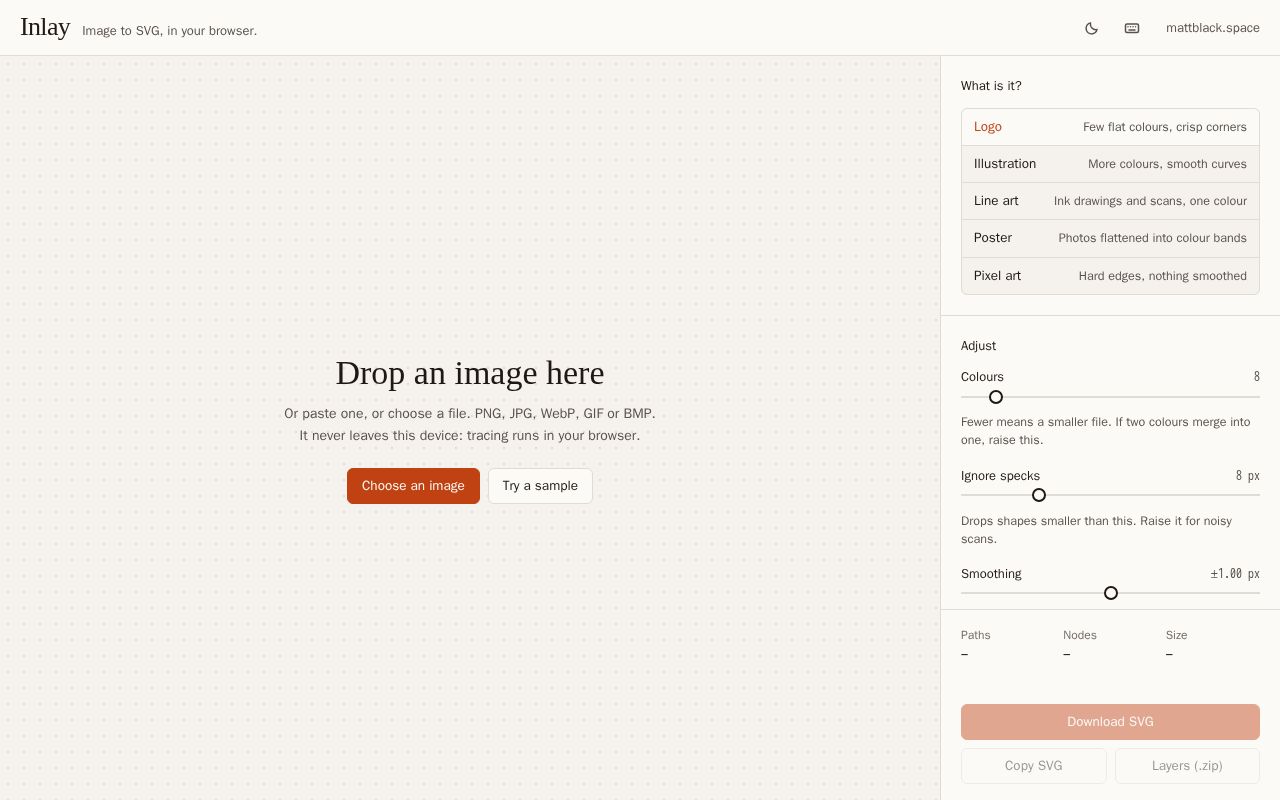
Task: Click the Ignore specks slider handle
Action: coord(1039,495)
